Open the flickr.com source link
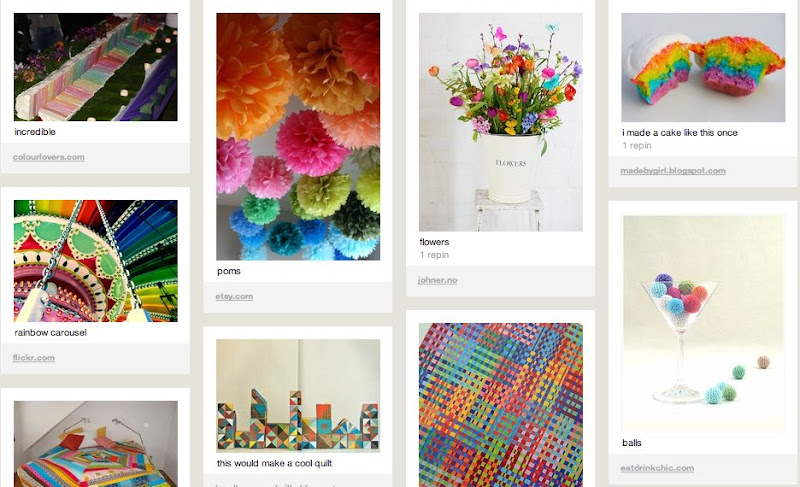 coord(34,357)
